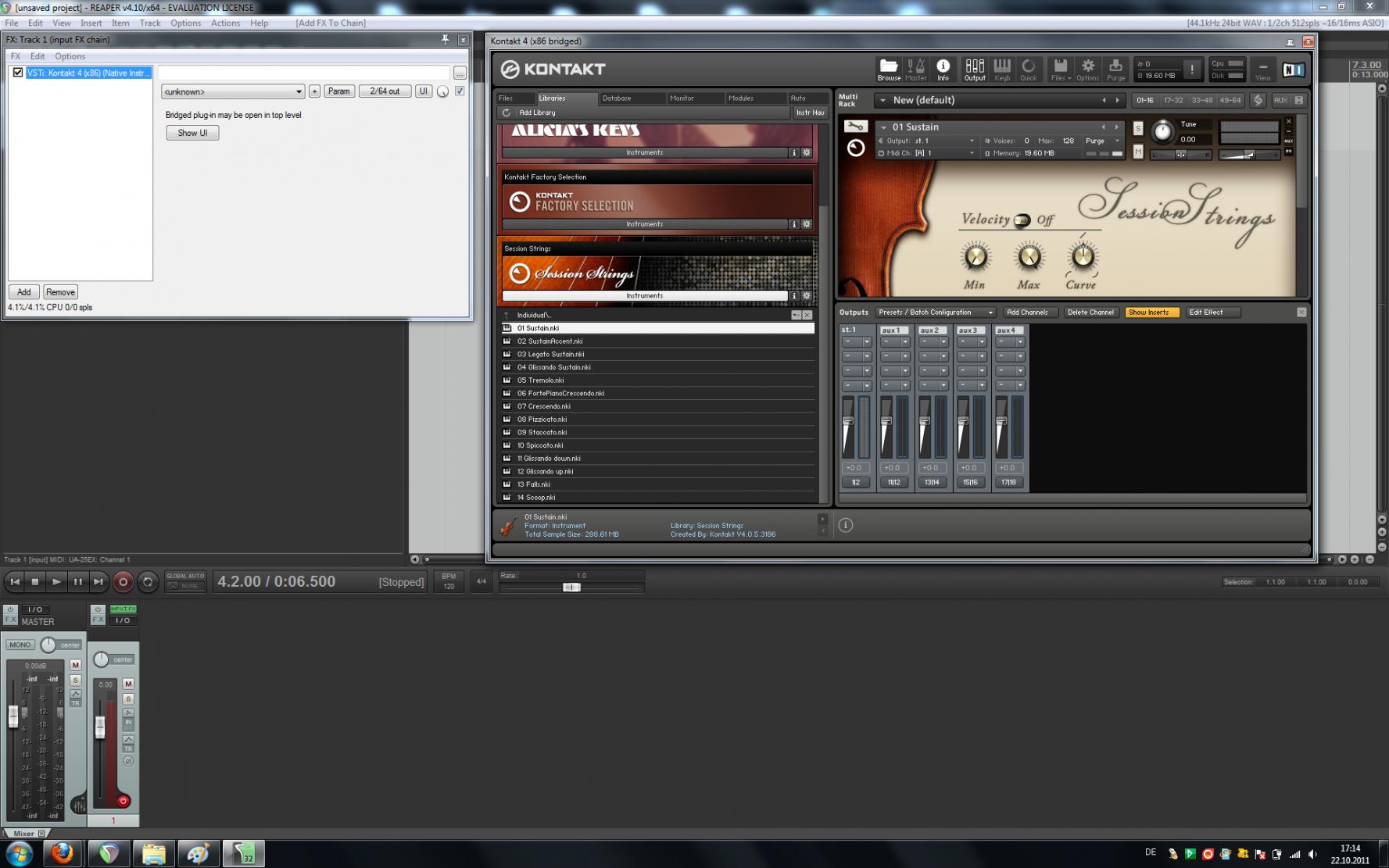This screenshot has height=868, width=1389.
Task: Toggle REAPER repeat loop button
Action: [x=147, y=581]
